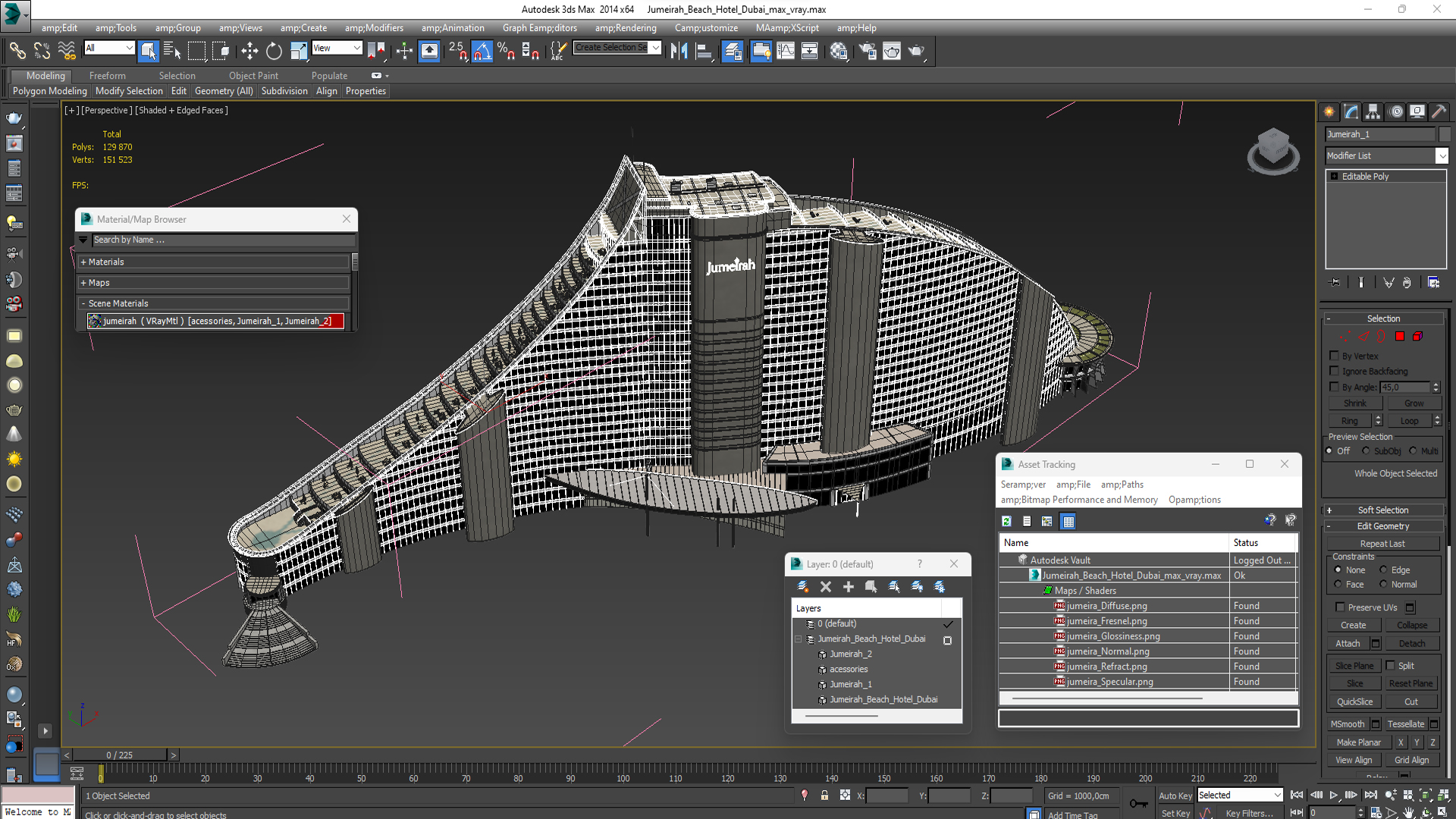This screenshot has width=1456, height=819.
Task: Open the Material Editor icon
Action: click(x=839, y=51)
